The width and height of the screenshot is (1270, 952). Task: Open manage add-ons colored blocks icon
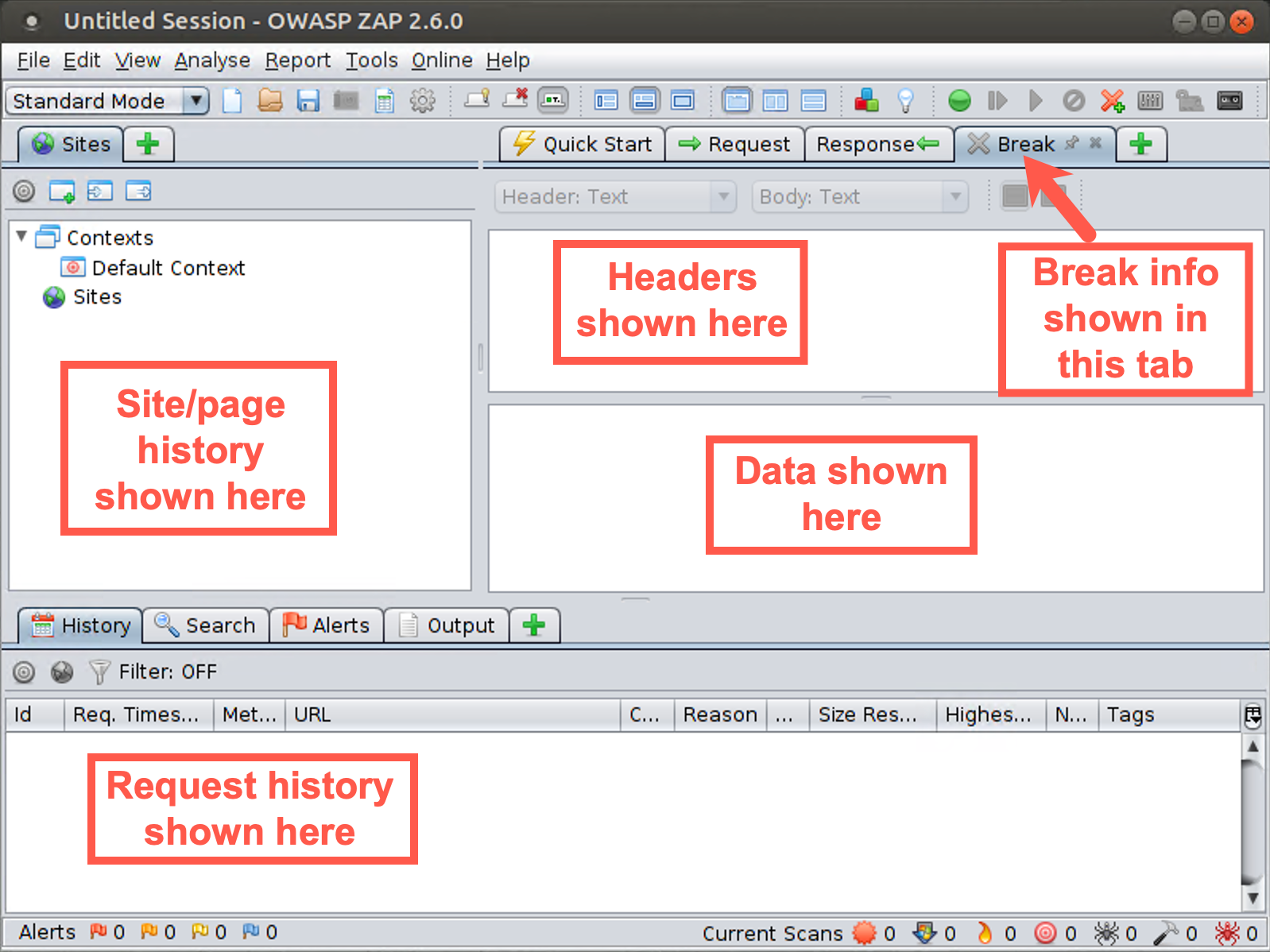tap(867, 101)
